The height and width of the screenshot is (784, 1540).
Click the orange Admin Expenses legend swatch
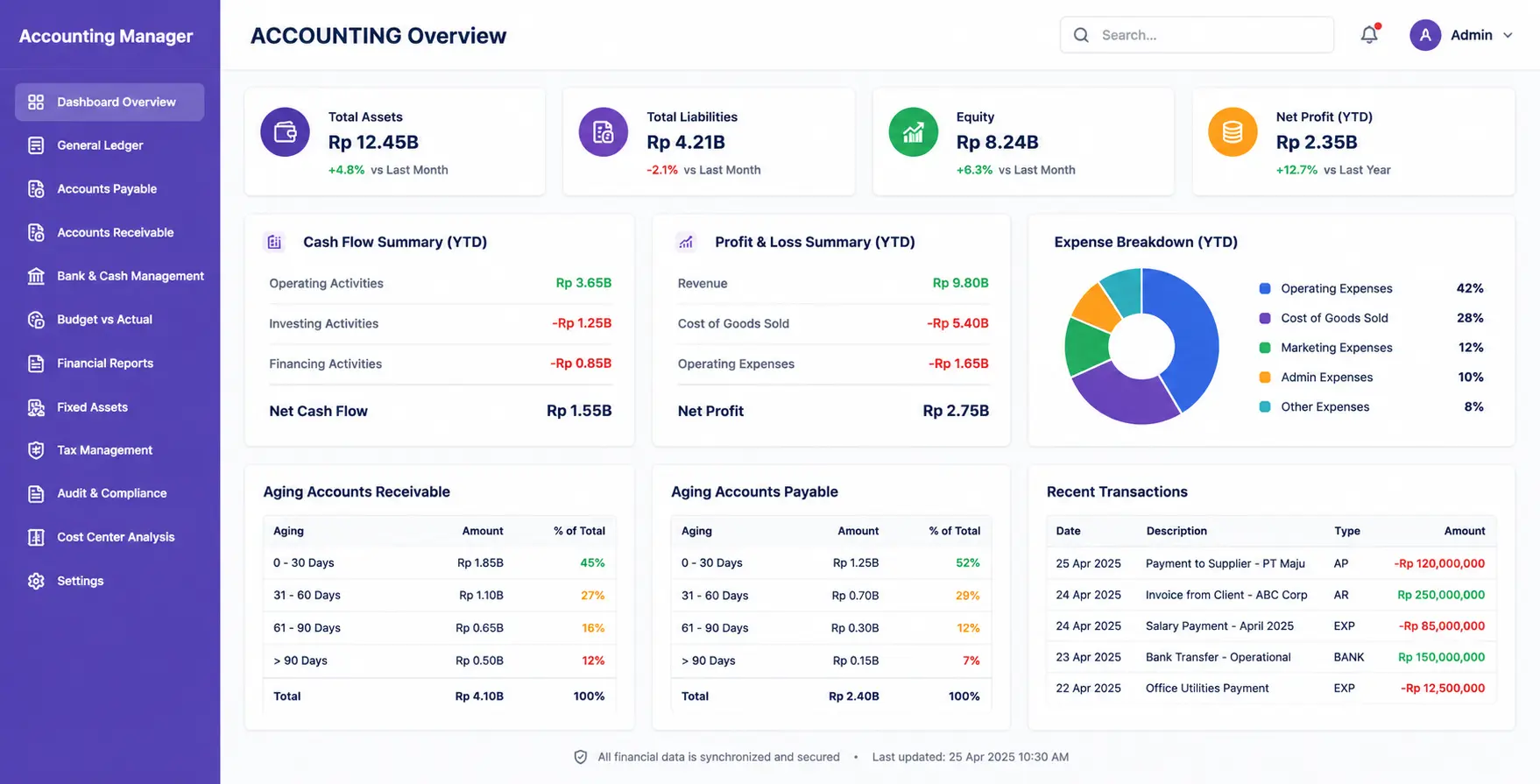point(1265,378)
